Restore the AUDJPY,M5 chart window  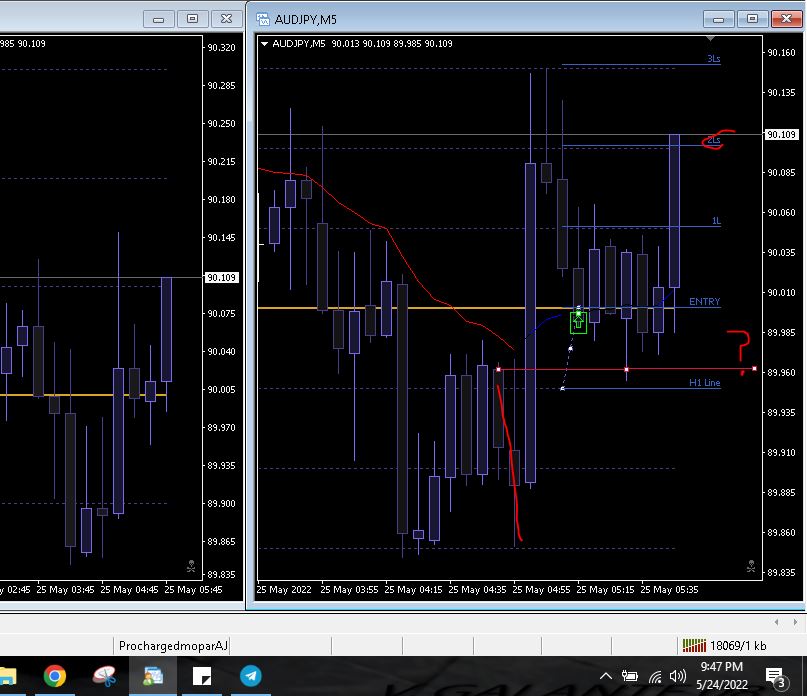752,18
